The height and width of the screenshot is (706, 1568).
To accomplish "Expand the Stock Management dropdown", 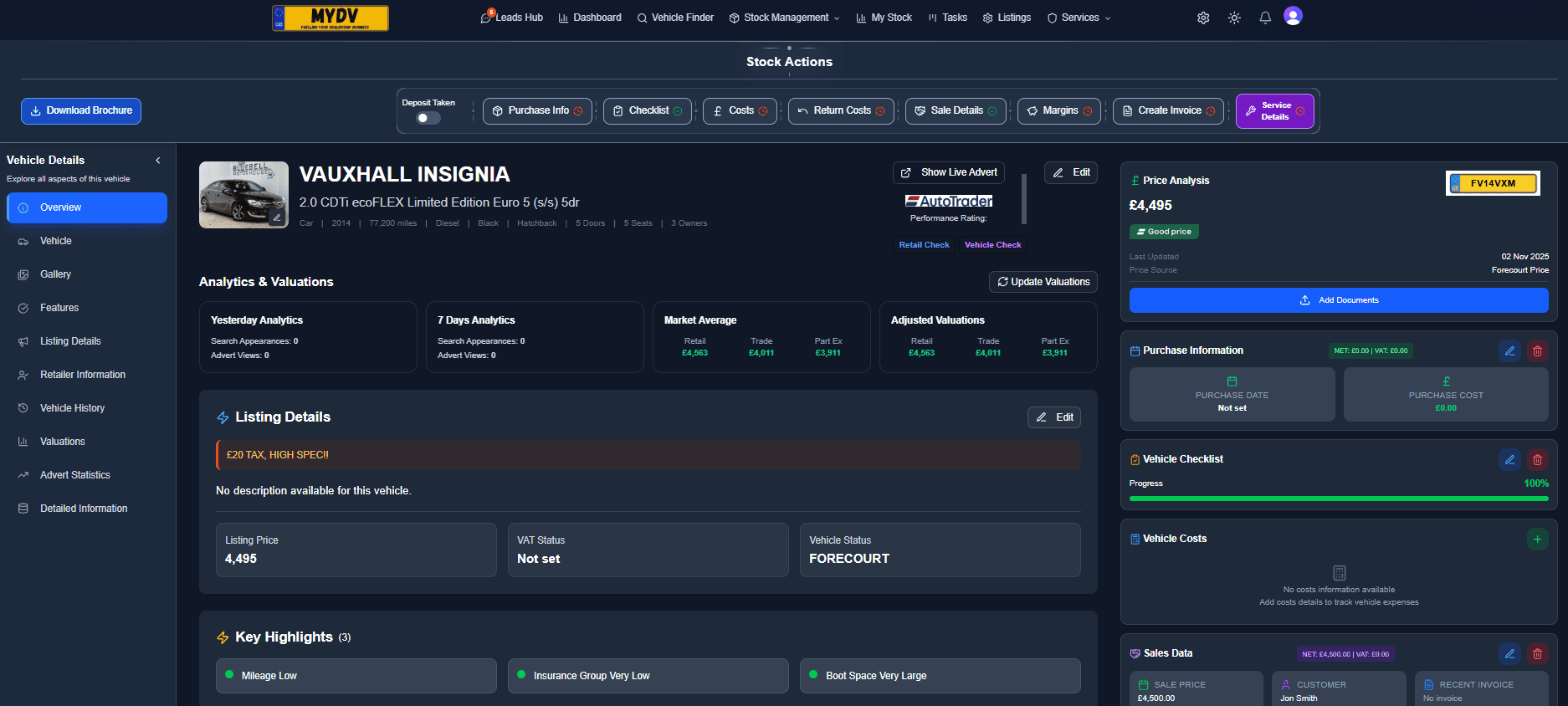I will point(784,18).
